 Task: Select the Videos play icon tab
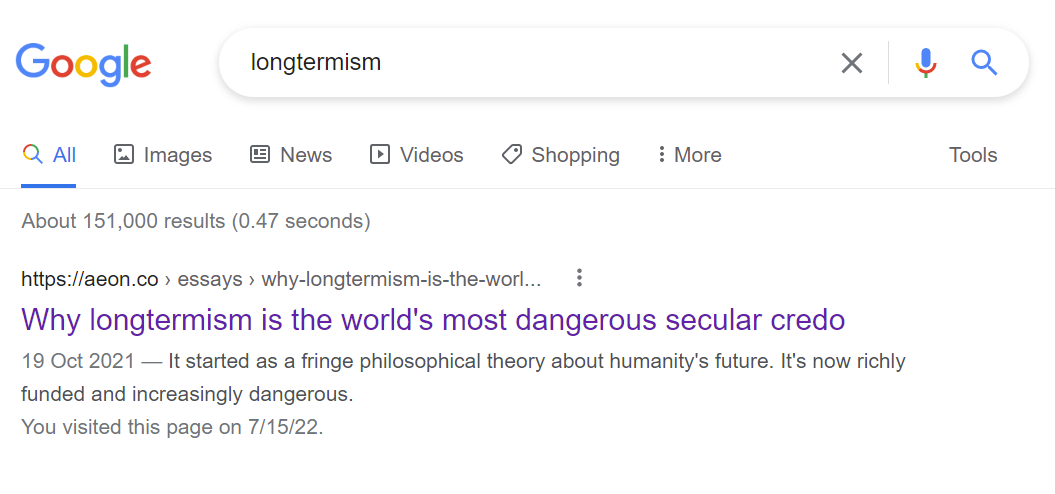[416, 155]
